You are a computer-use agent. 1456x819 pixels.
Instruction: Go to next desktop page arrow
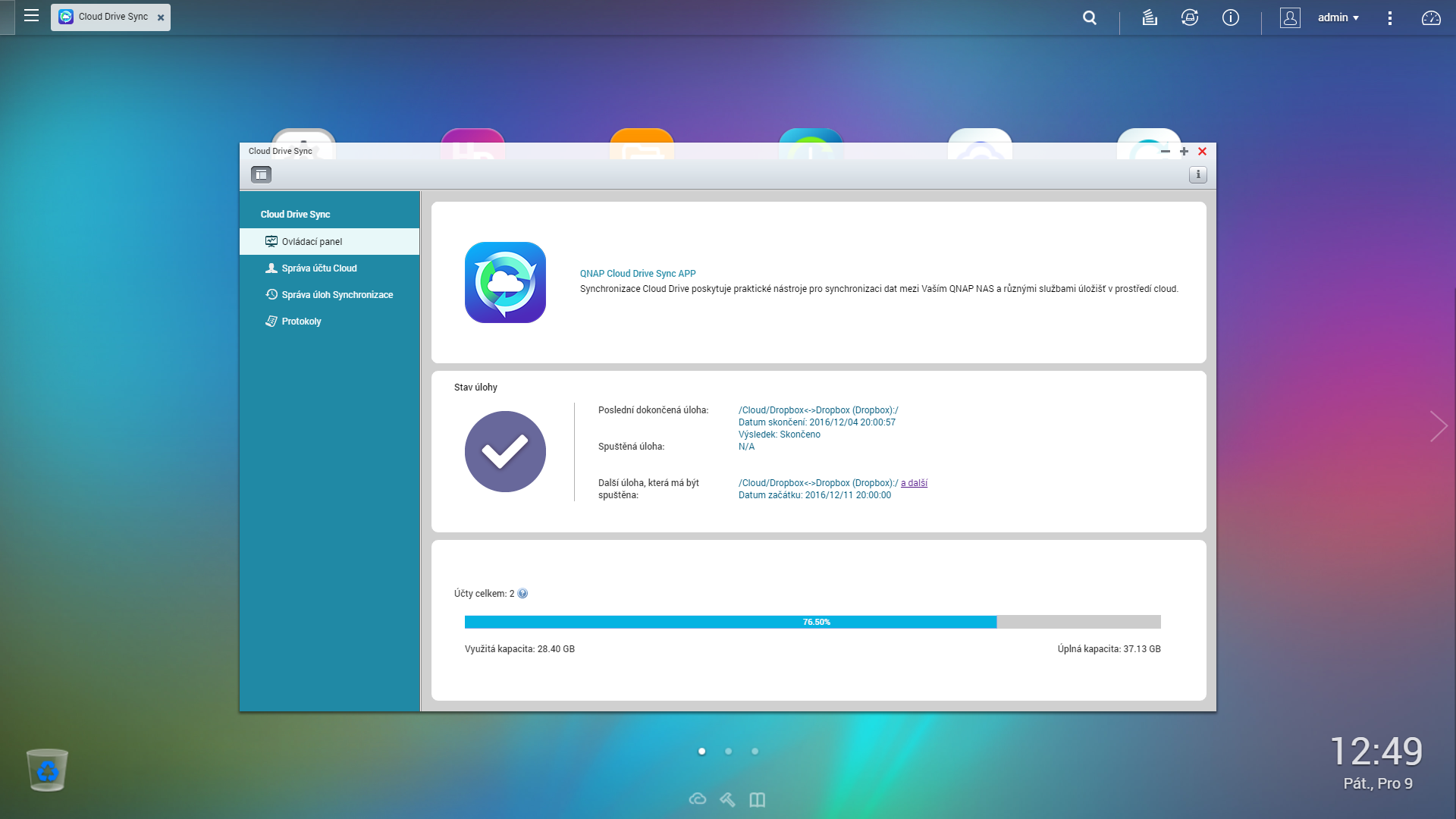coord(1438,426)
